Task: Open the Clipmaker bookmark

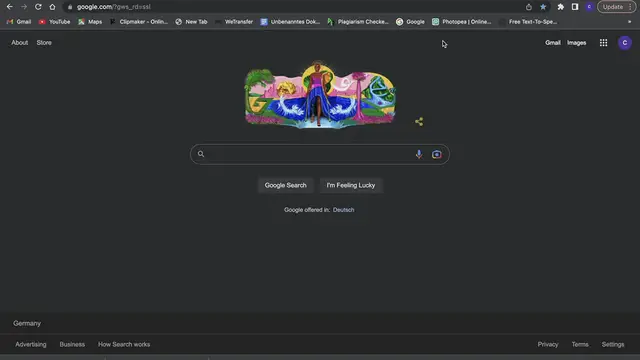Action: point(139,22)
